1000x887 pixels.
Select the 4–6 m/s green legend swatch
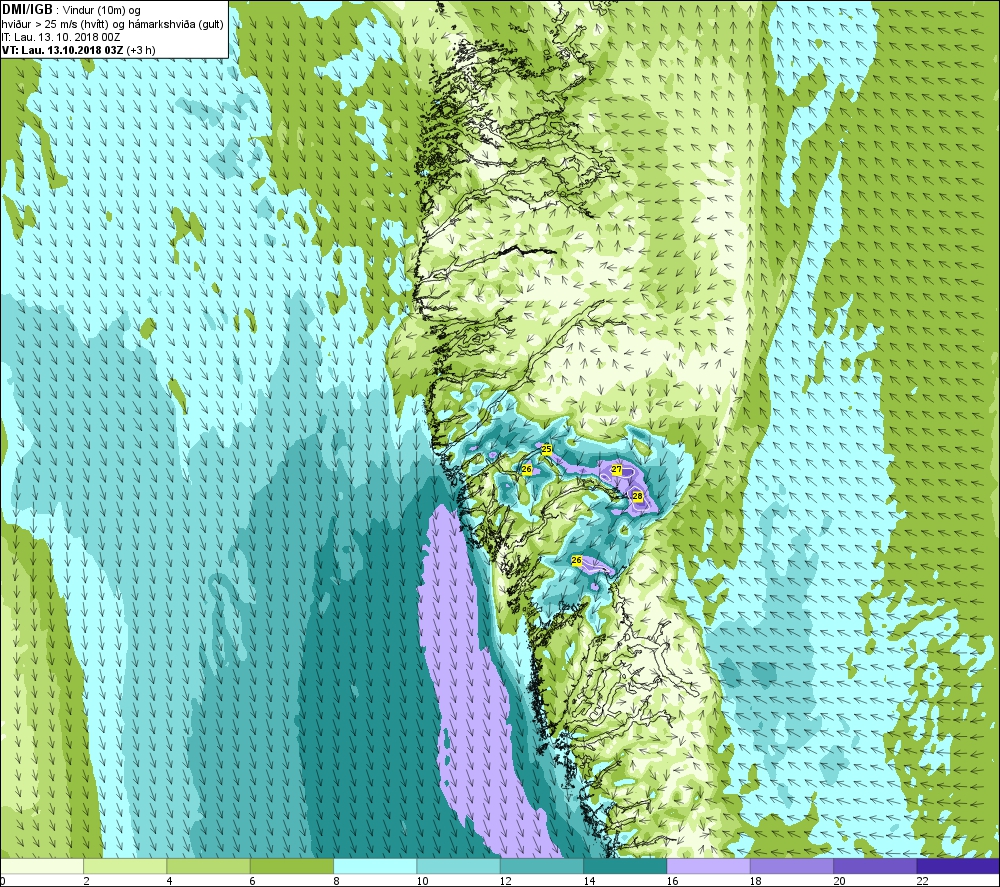click(x=209, y=866)
